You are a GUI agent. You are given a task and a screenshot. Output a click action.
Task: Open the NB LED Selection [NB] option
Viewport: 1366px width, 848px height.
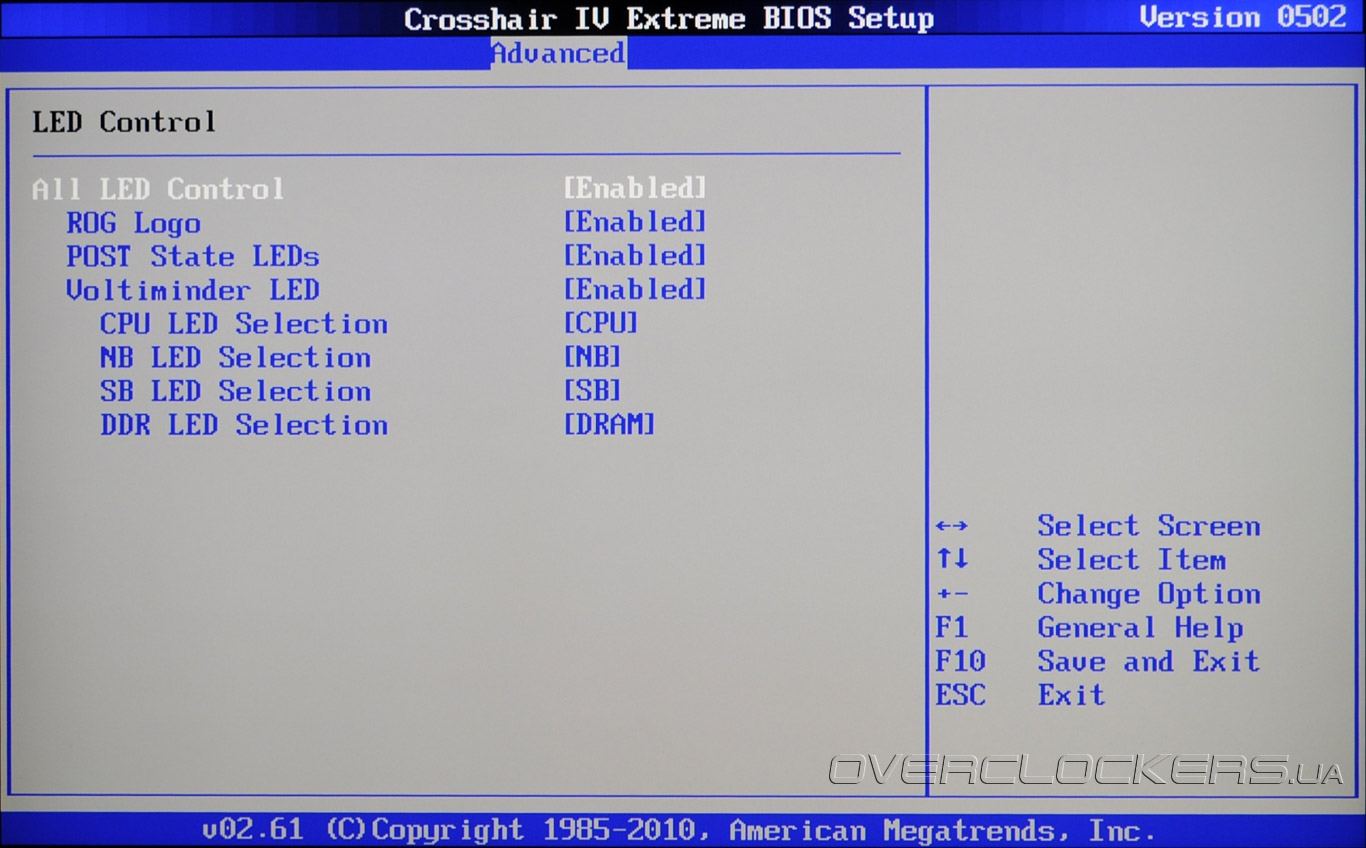[x=593, y=358]
